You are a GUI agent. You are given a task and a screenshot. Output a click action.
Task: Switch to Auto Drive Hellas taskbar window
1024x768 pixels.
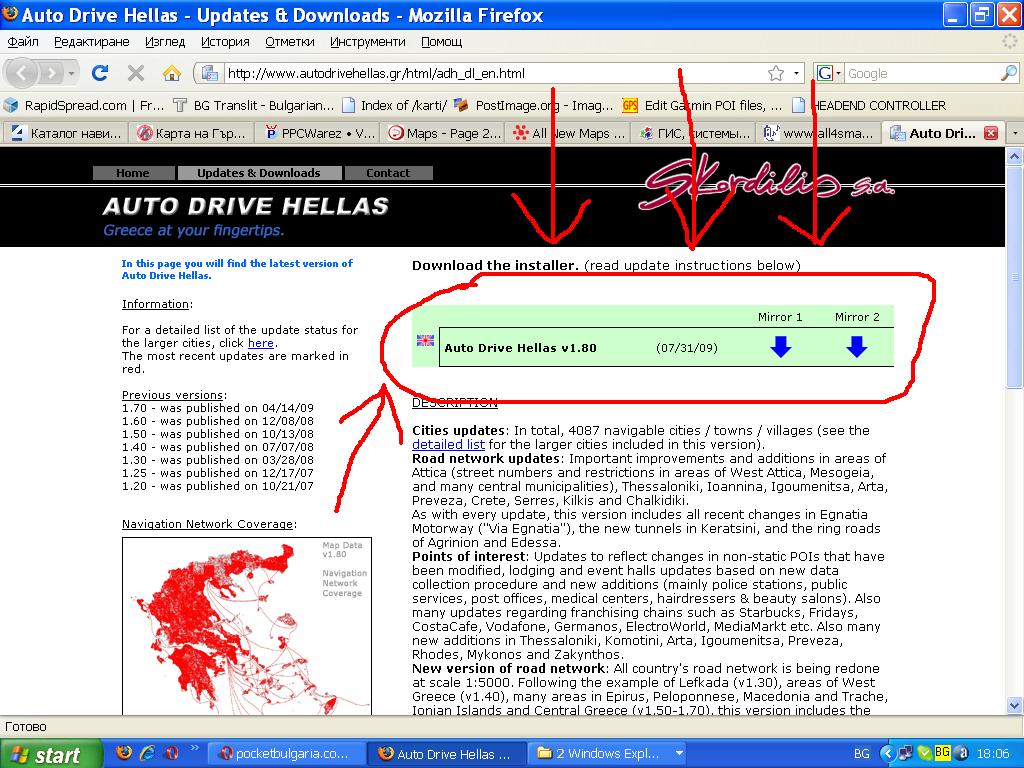click(x=446, y=754)
